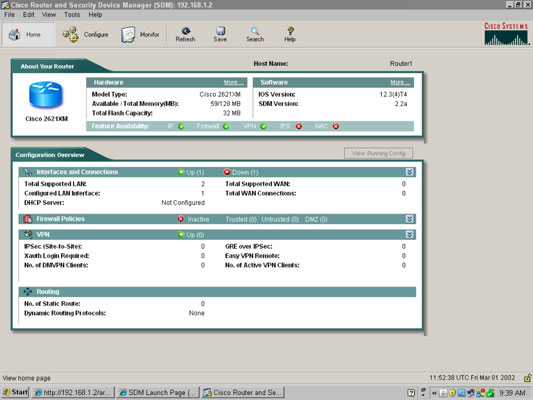Click the lock icon in status bar
The height and width of the screenshot is (400, 533).
tap(527, 377)
